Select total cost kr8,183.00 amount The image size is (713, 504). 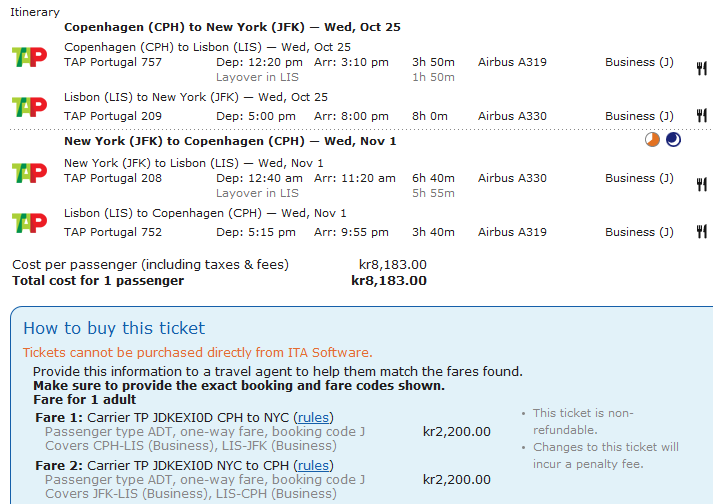tap(389, 281)
